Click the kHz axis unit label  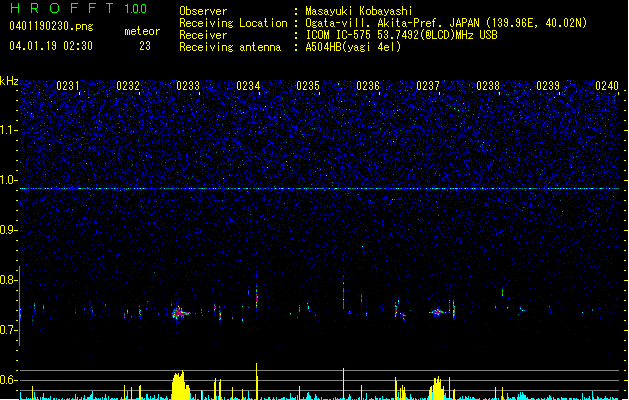tap(9, 81)
